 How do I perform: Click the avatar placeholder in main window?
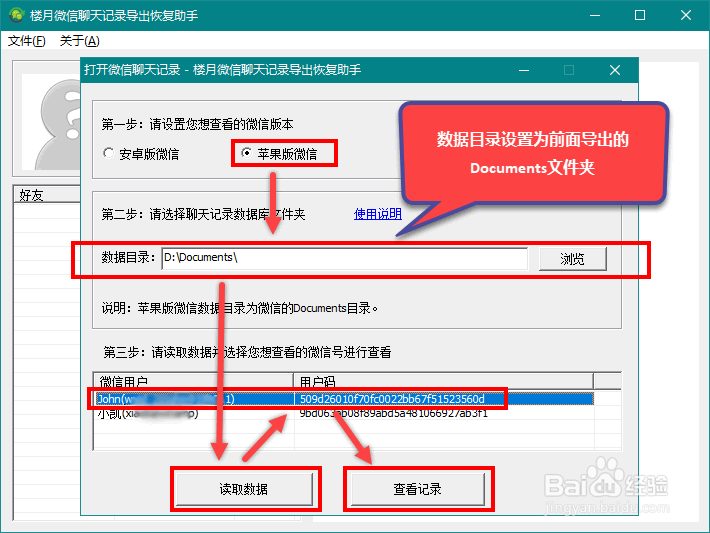coord(51,122)
